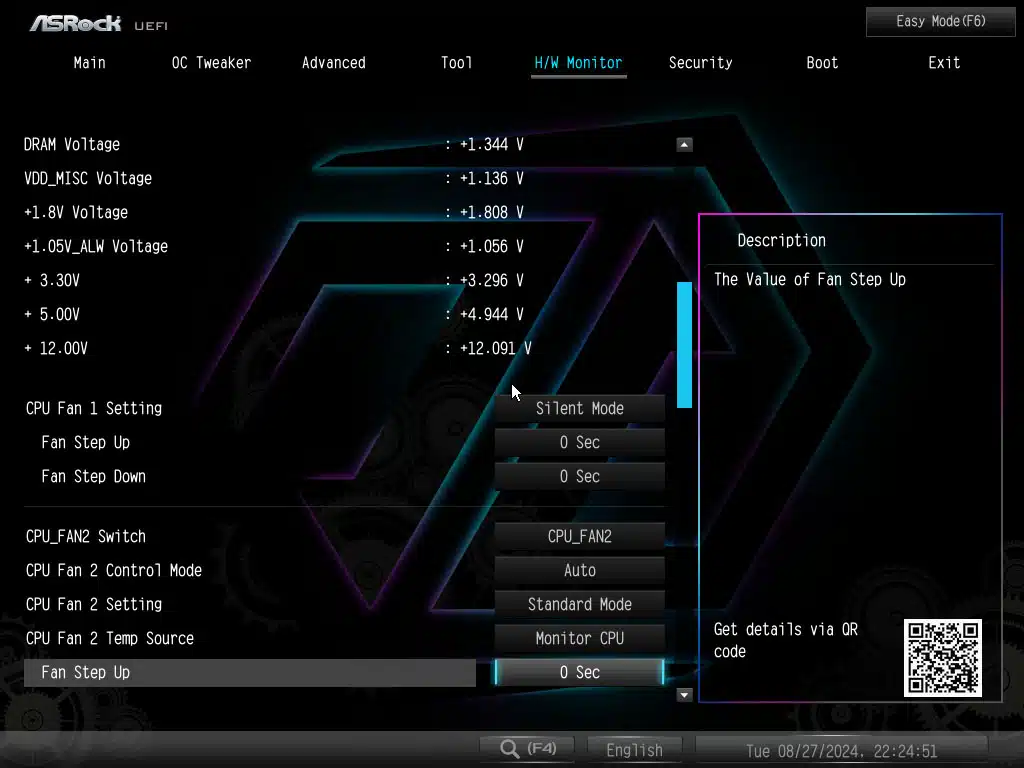Select the CPU Fan 1 Setting label

[93, 409]
